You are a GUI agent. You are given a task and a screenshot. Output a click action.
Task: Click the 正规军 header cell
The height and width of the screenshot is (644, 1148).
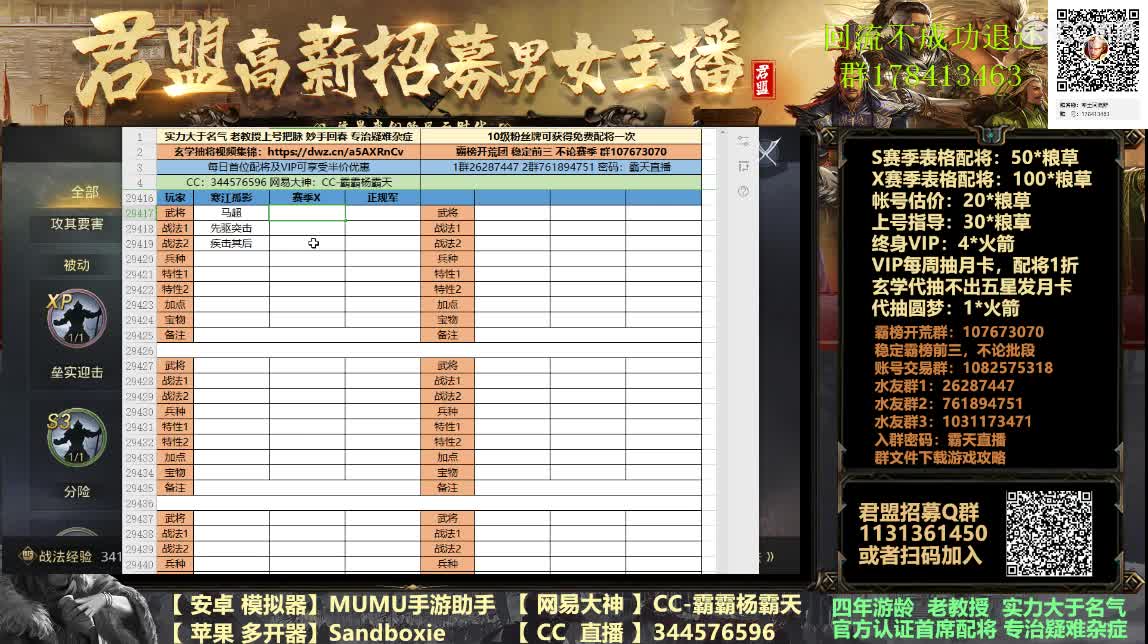pyautogui.click(x=382, y=198)
